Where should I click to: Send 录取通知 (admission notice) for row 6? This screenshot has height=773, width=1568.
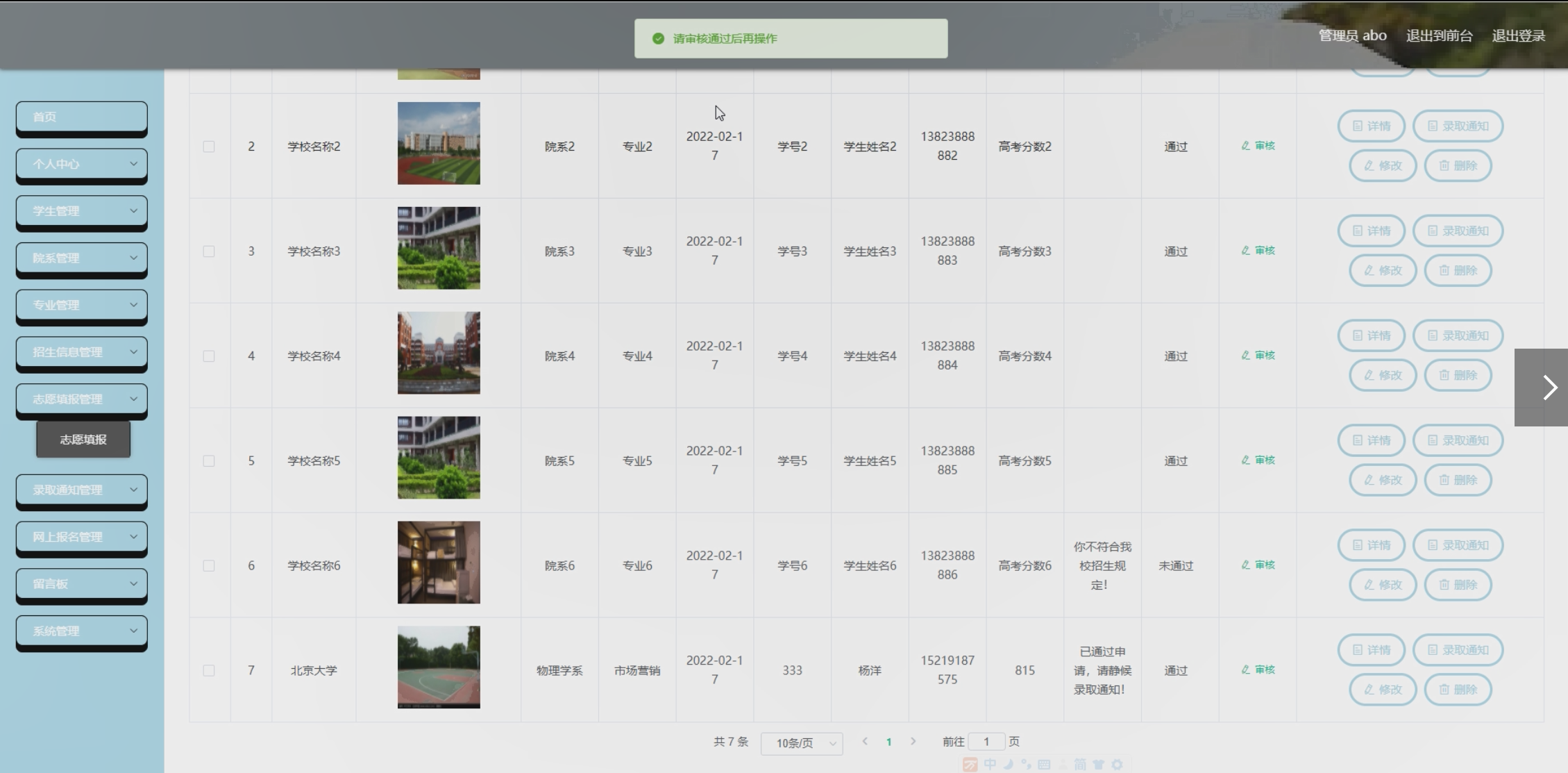[1458, 545]
